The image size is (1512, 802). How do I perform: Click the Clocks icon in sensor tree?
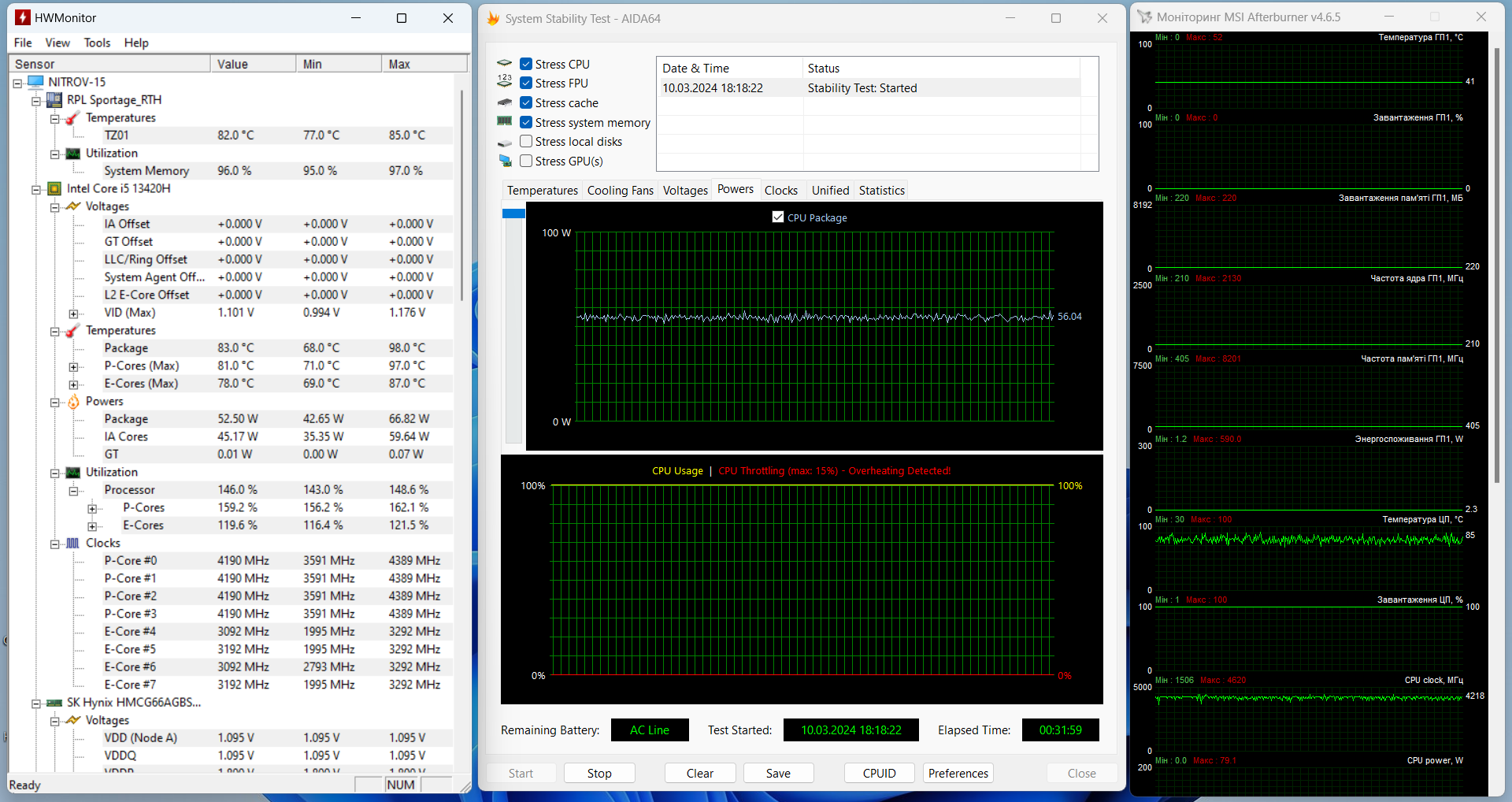(x=73, y=544)
